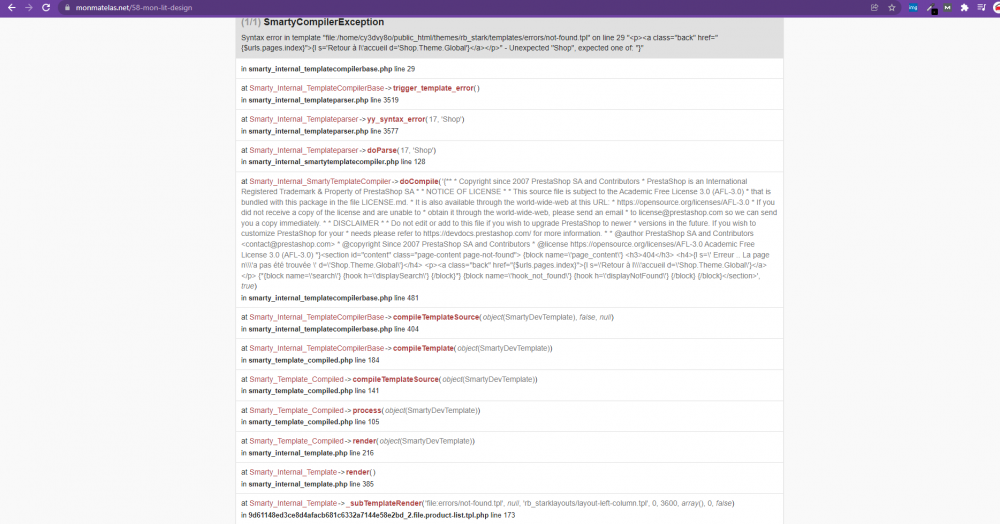Screen dimensions: 1000x524
Task: Click the process method name
Action: point(367,411)
